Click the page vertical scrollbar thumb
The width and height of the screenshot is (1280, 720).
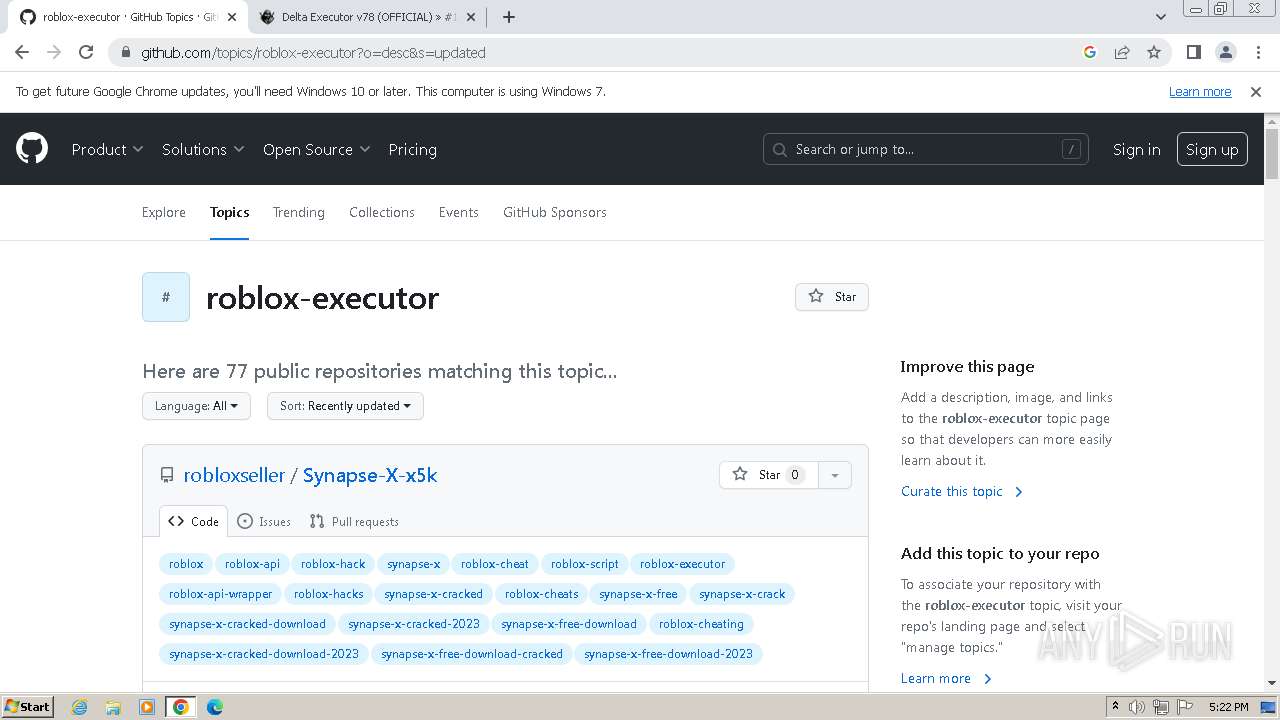[x=1271, y=153]
